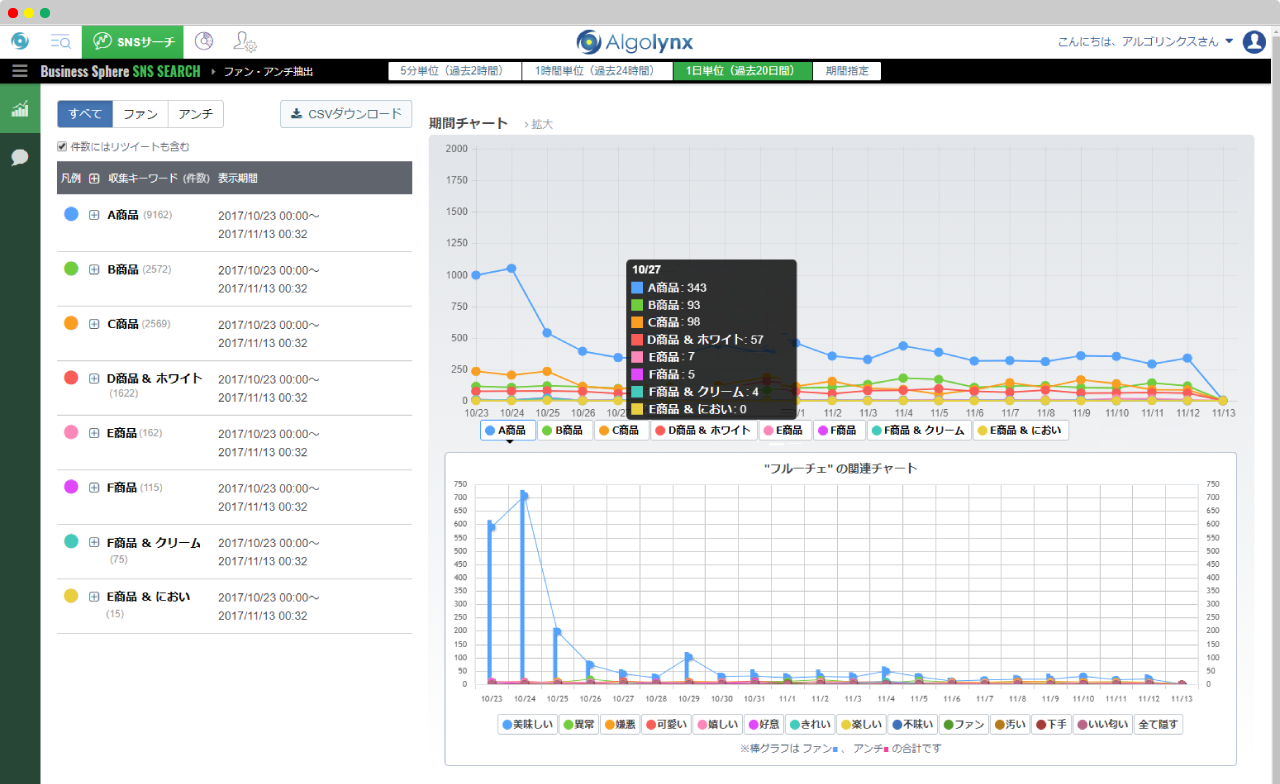Expand the D商品 & ホワイト keyword row
Image resolution: width=1280 pixels, height=784 pixels.
[94, 379]
